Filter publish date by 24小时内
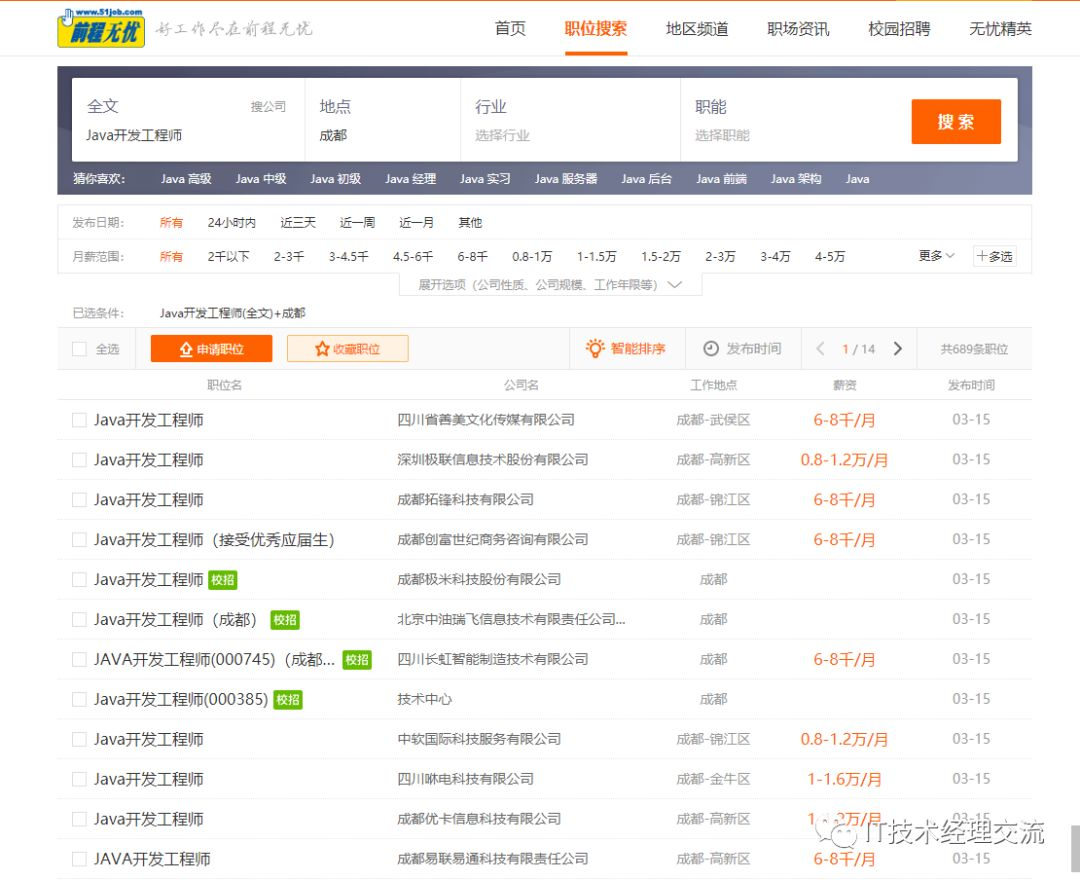 (x=231, y=222)
